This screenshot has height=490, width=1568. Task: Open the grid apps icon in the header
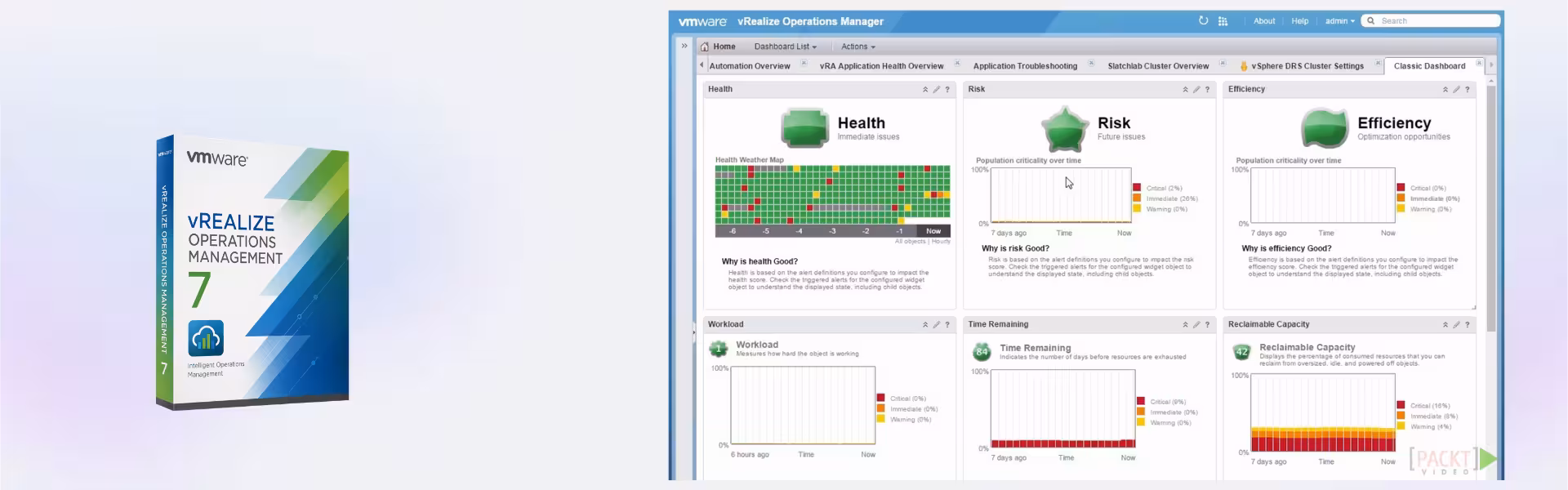click(x=1223, y=21)
